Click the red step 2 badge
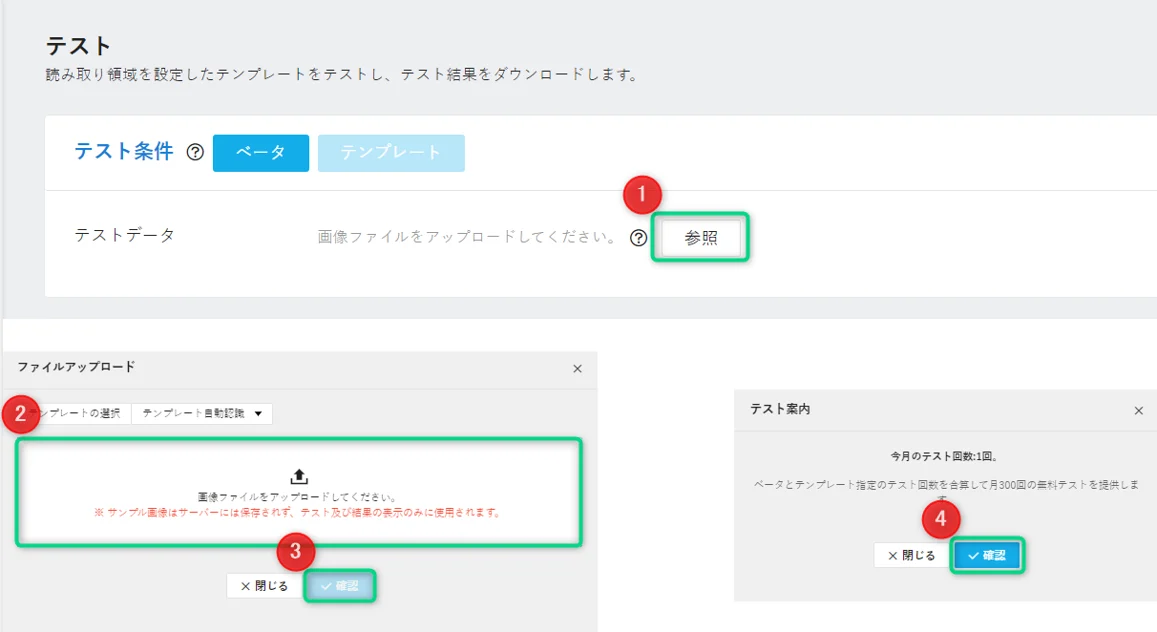The height and width of the screenshot is (632, 1157). (20, 414)
